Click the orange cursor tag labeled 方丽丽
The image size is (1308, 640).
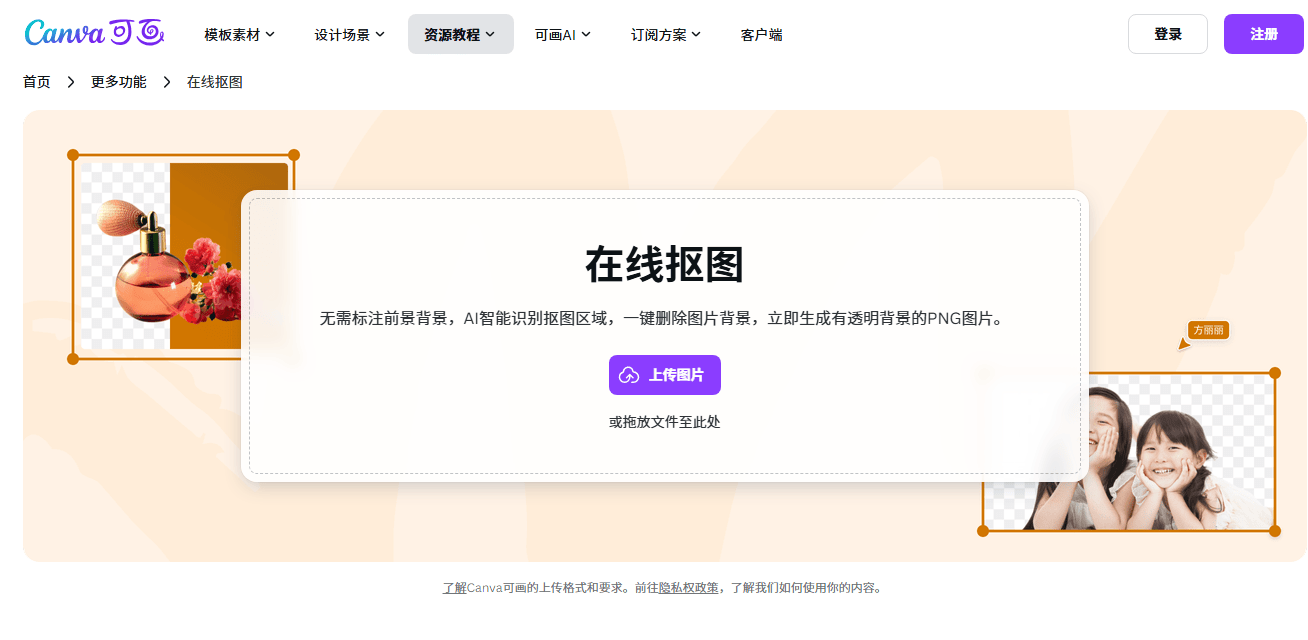point(1207,331)
